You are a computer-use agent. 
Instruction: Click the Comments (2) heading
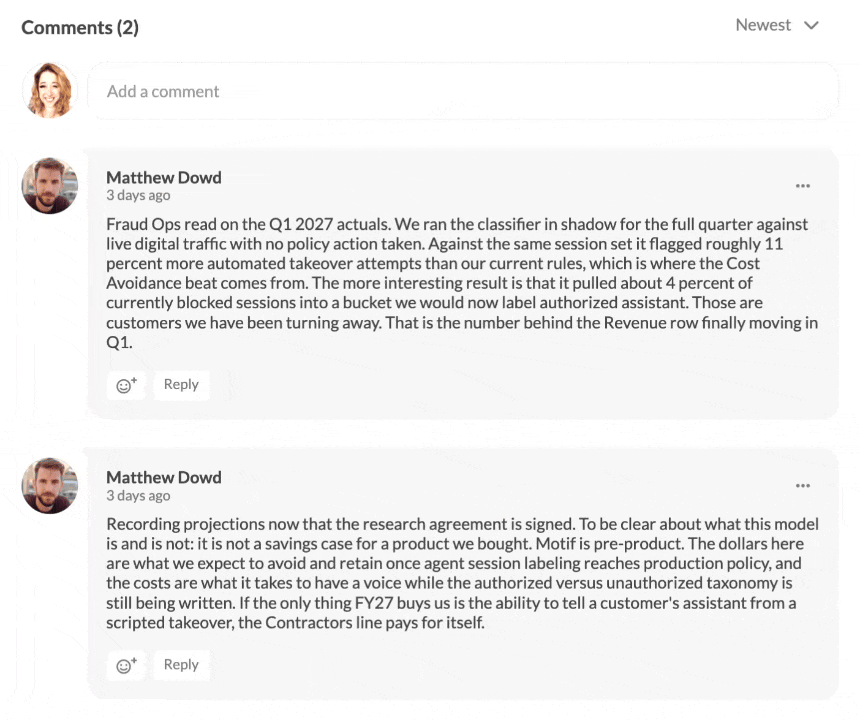[80, 27]
